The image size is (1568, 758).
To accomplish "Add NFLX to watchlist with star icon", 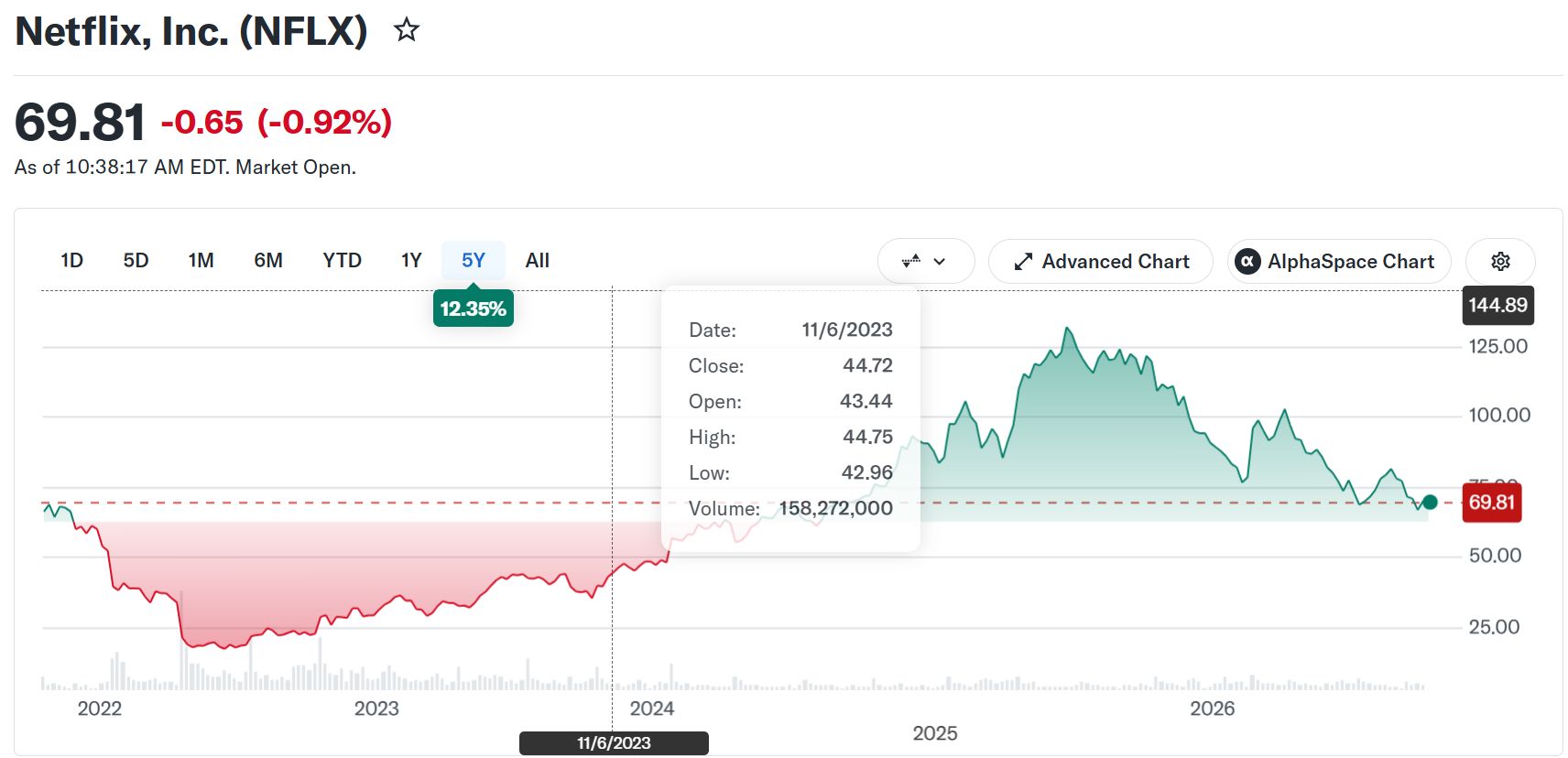I will pos(407,30).
